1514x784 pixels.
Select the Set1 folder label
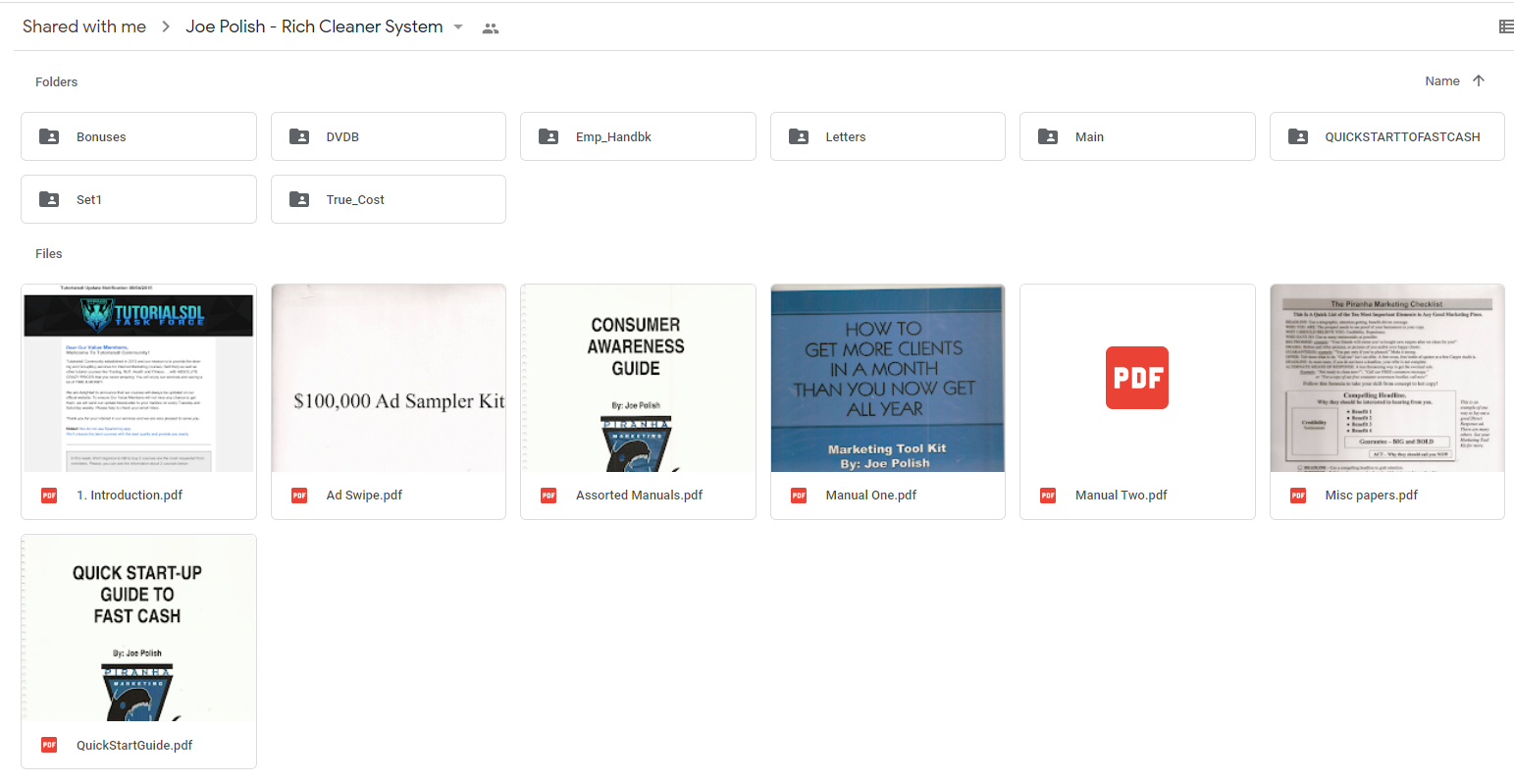click(89, 200)
